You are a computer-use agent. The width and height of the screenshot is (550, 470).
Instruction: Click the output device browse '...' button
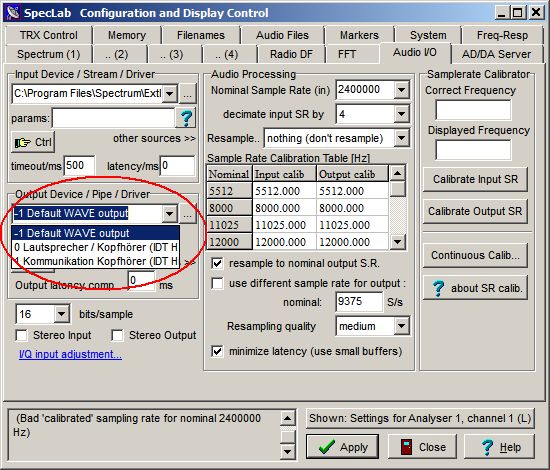point(187,213)
